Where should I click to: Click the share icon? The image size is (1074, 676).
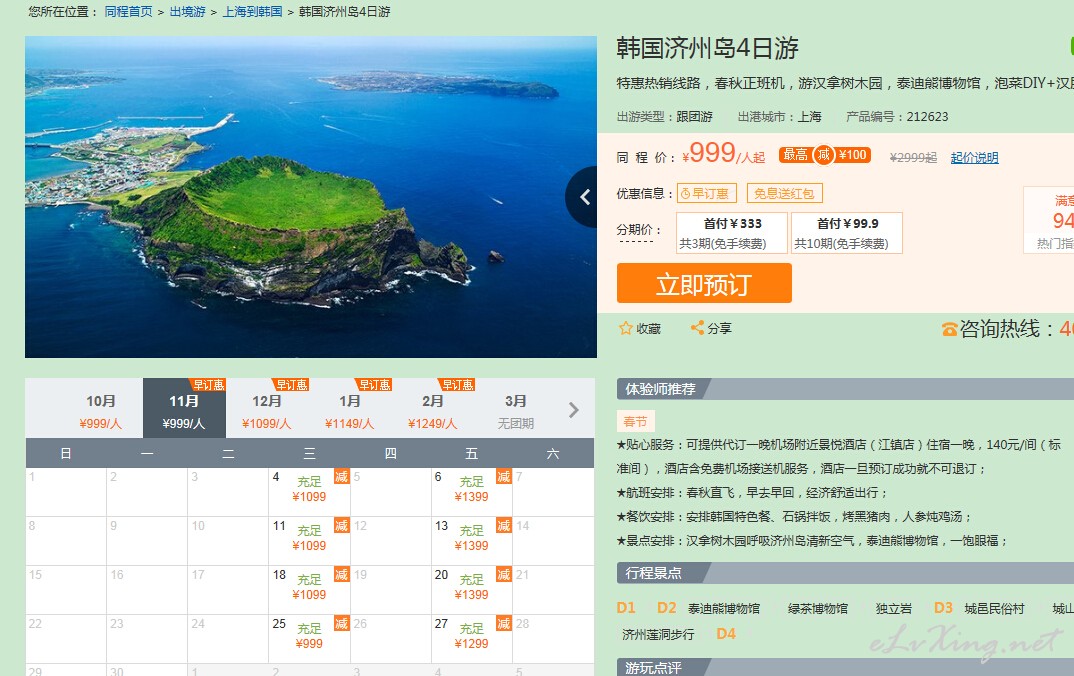click(697, 328)
